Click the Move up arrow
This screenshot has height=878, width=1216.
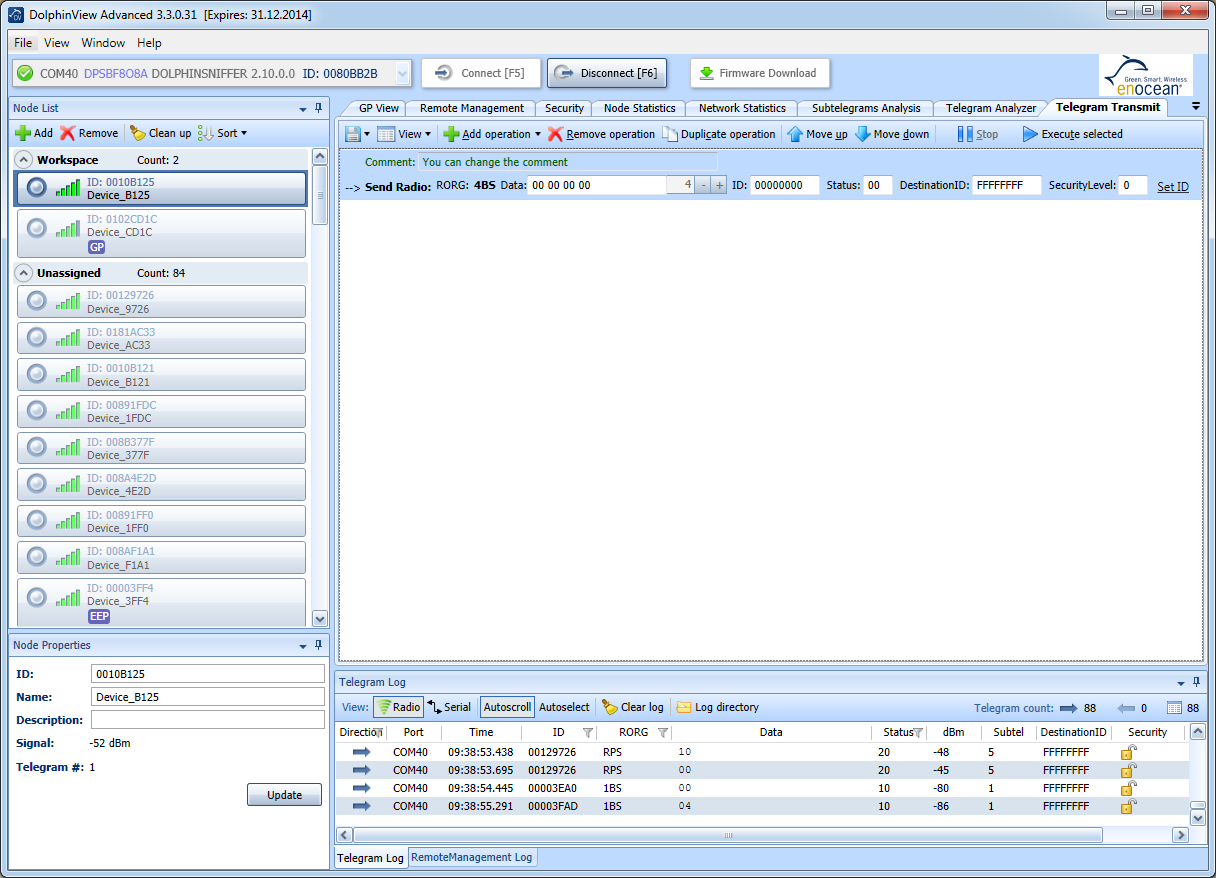795,134
